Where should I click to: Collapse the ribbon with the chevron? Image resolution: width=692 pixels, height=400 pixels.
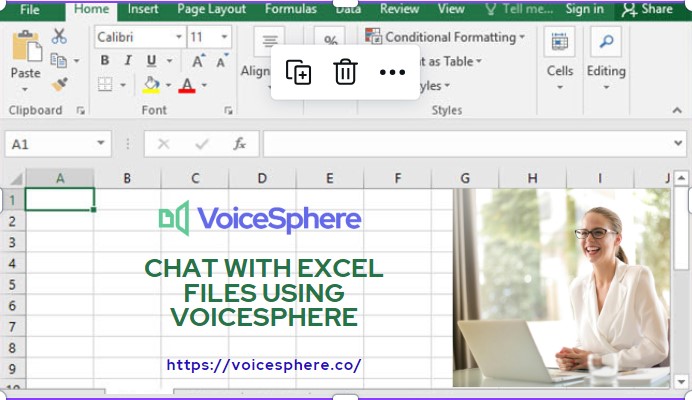(677, 110)
